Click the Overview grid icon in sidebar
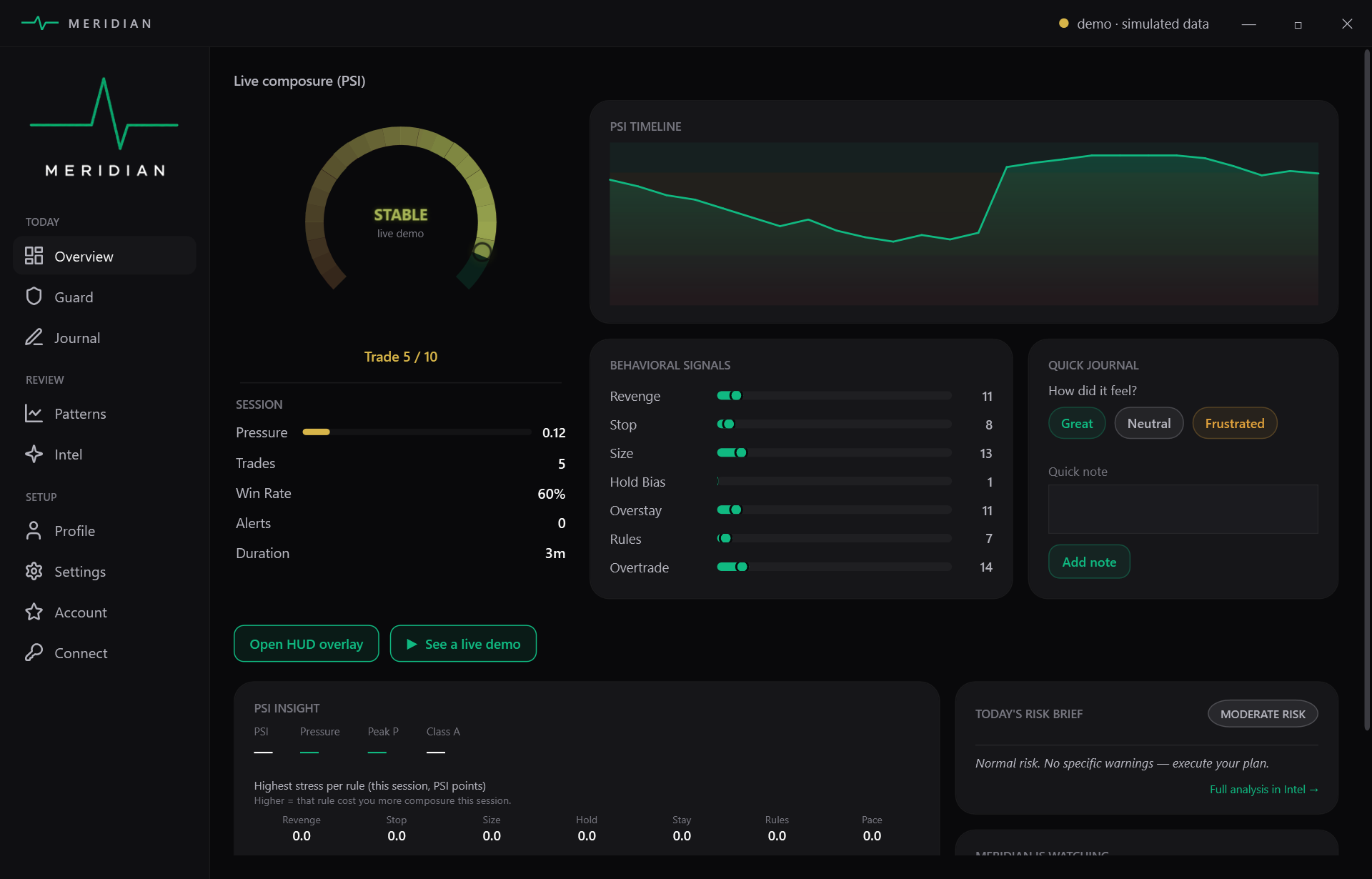The height and width of the screenshot is (879, 1372). tap(34, 256)
